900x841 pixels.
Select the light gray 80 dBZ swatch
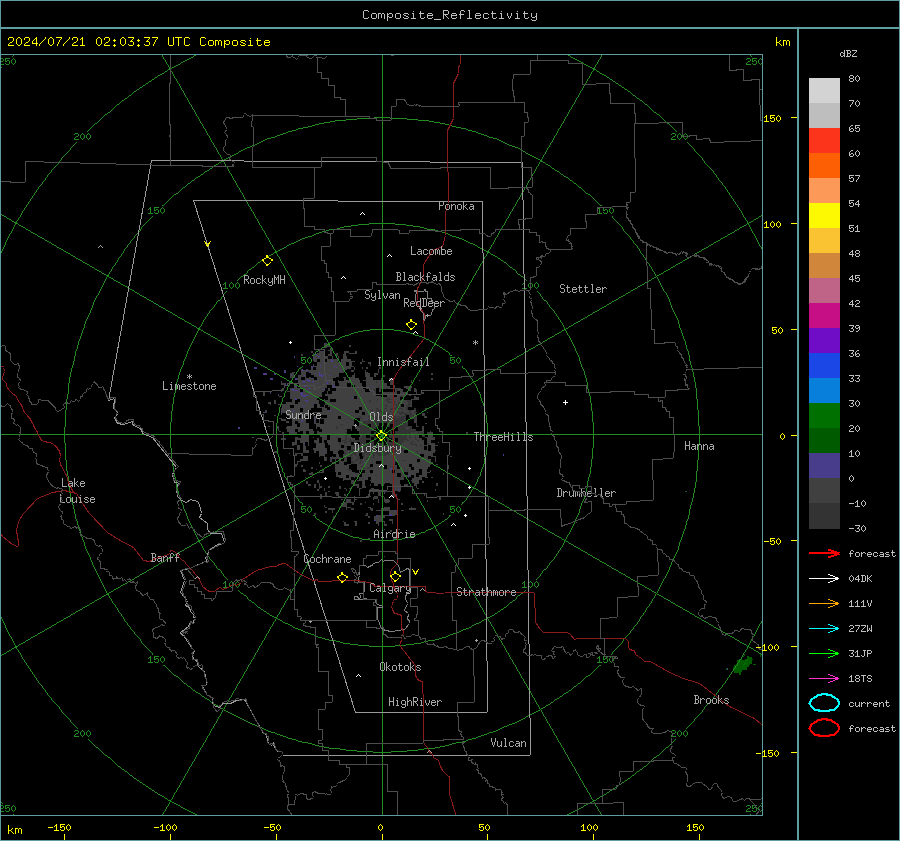[824, 91]
